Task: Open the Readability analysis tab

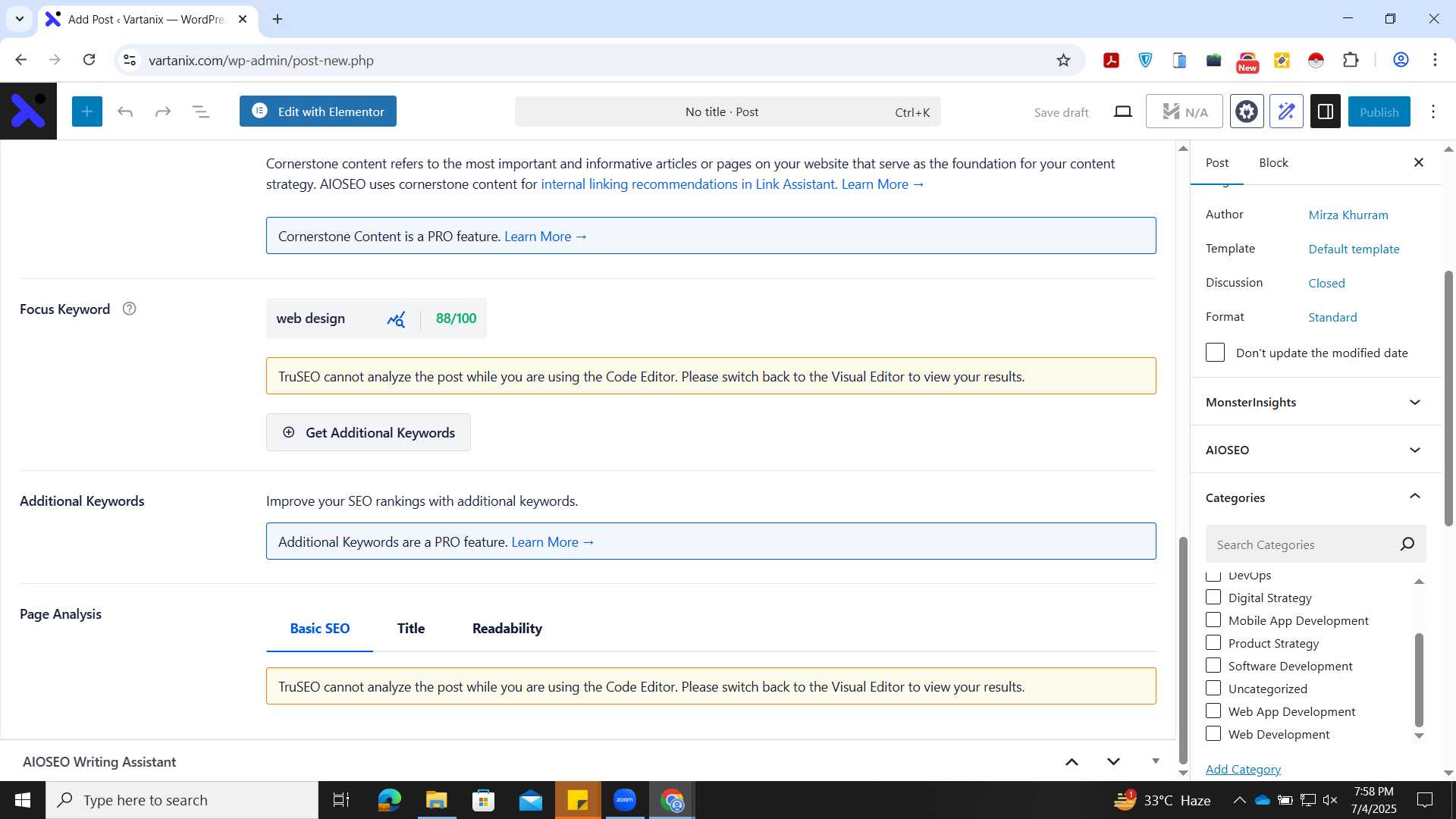Action: point(507,628)
